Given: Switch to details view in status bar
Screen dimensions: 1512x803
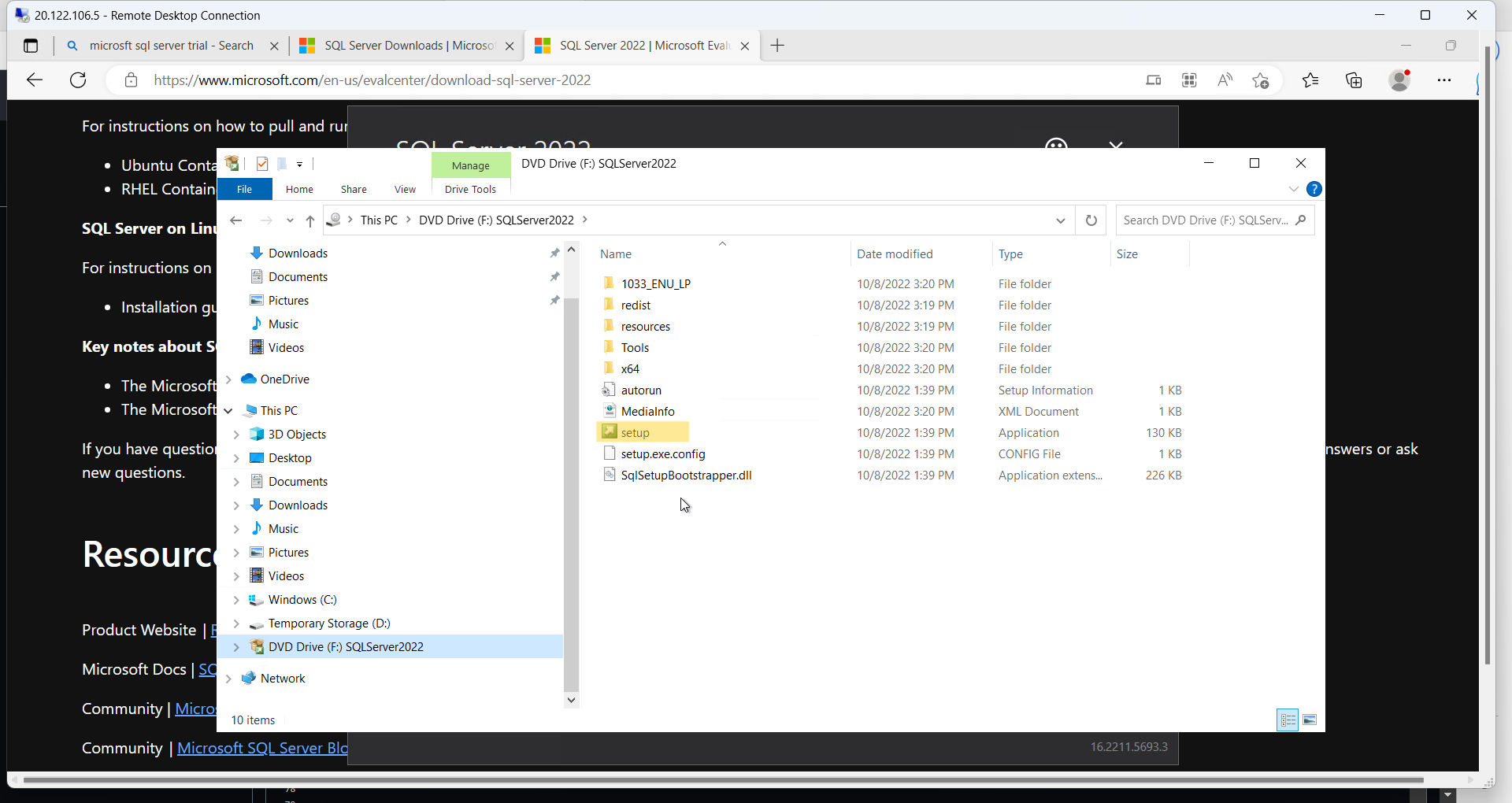Looking at the screenshot, I should (1288, 720).
